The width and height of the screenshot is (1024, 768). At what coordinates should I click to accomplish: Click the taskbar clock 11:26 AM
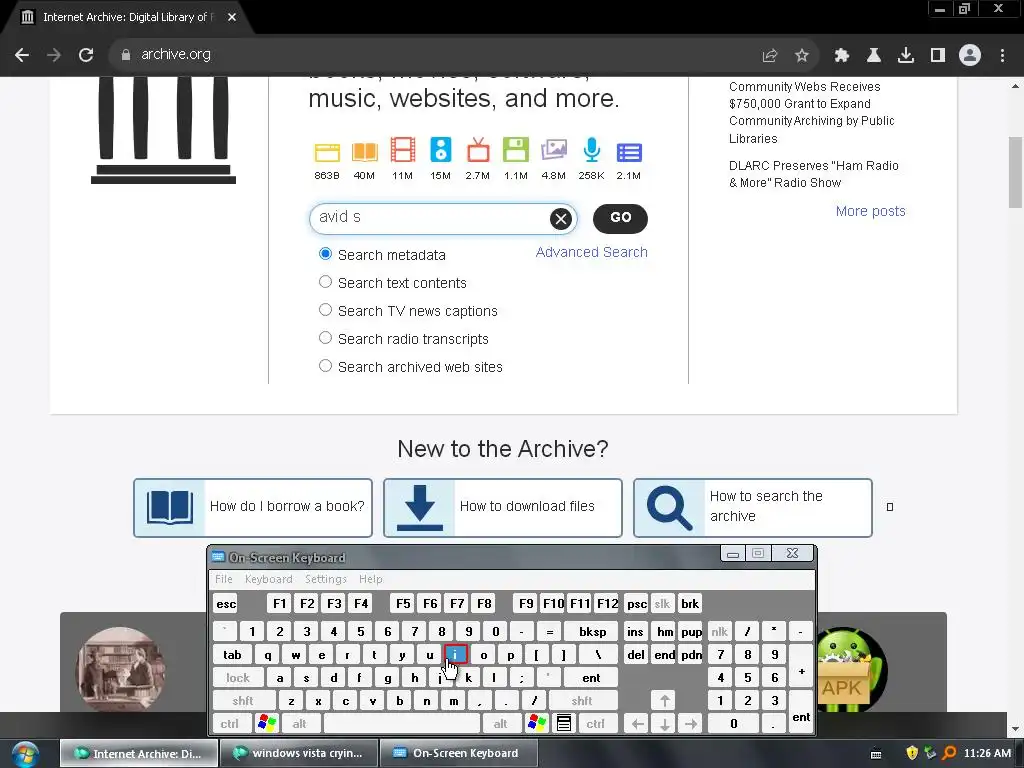987,753
